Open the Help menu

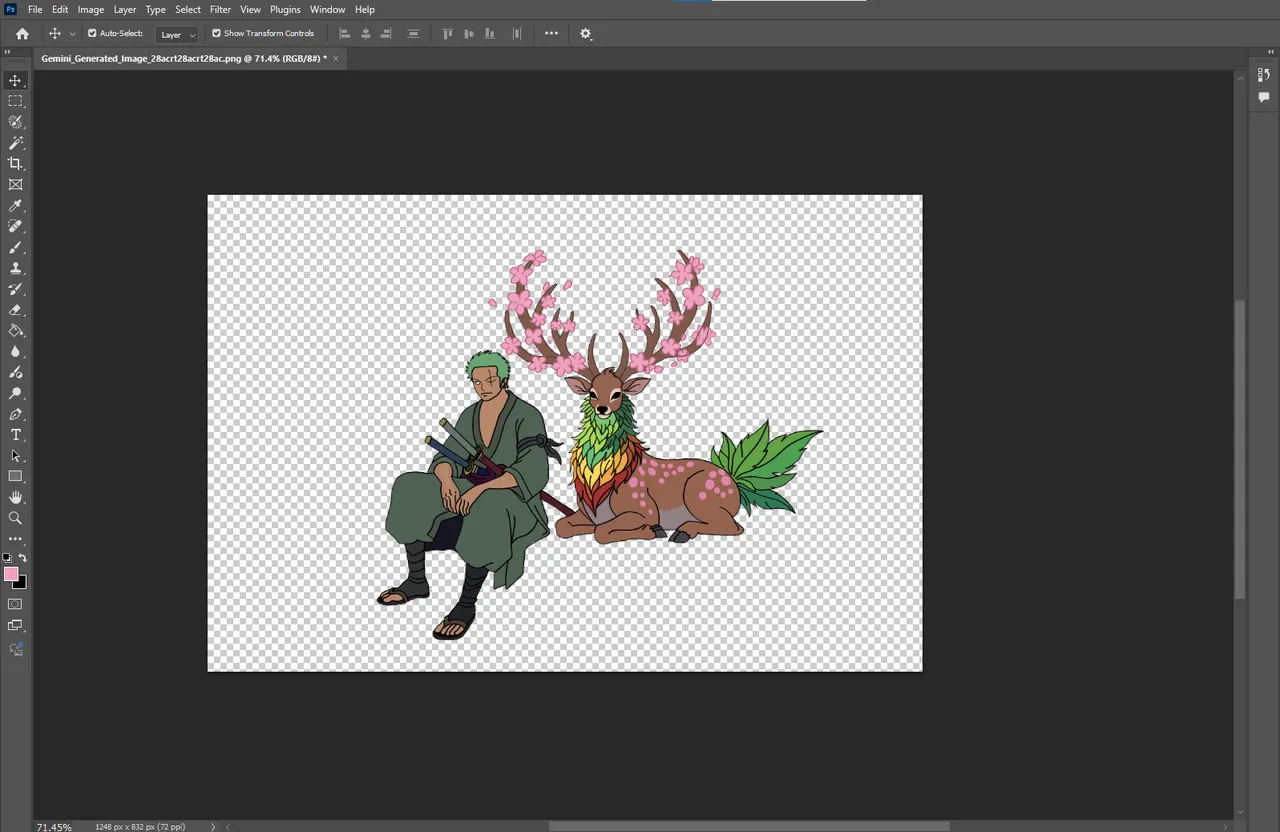(x=365, y=9)
